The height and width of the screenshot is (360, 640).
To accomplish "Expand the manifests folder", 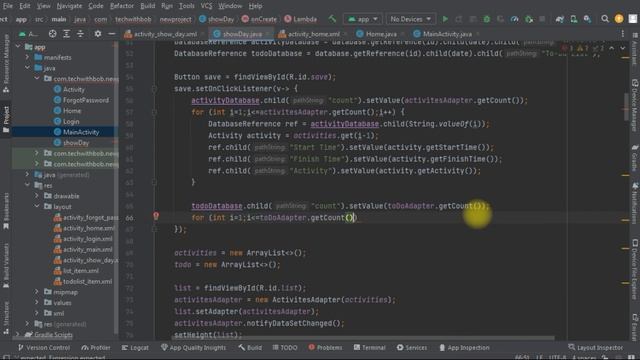I will point(28,58).
